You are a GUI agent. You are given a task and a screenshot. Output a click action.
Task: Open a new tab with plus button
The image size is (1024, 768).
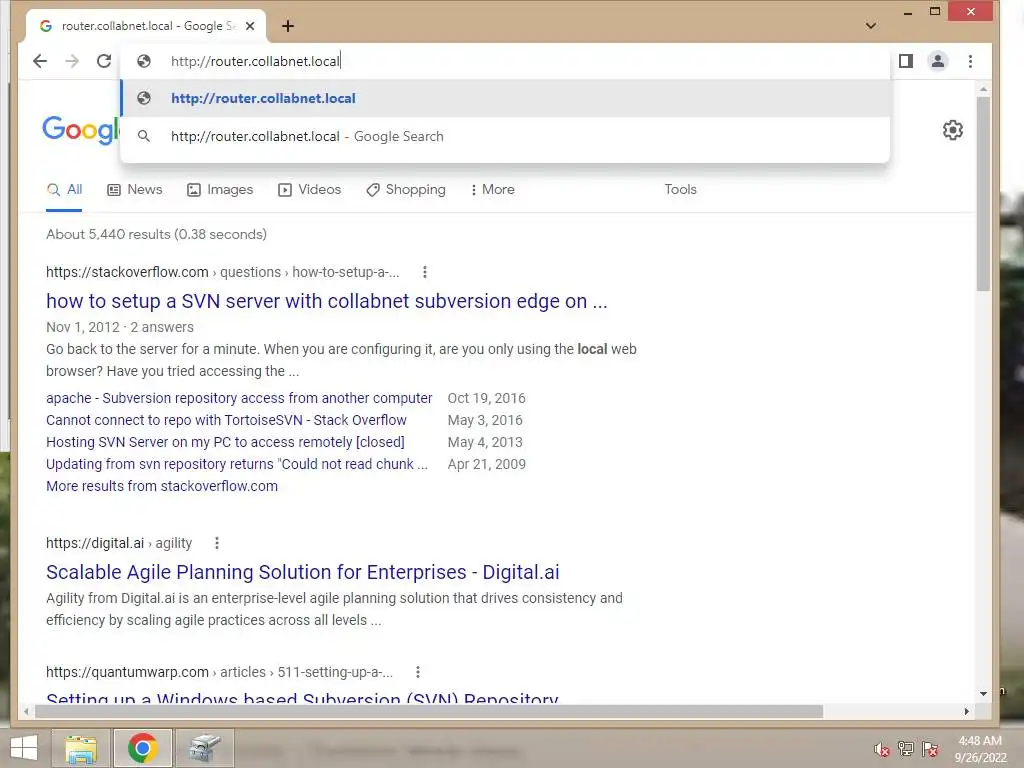click(288, 26)
